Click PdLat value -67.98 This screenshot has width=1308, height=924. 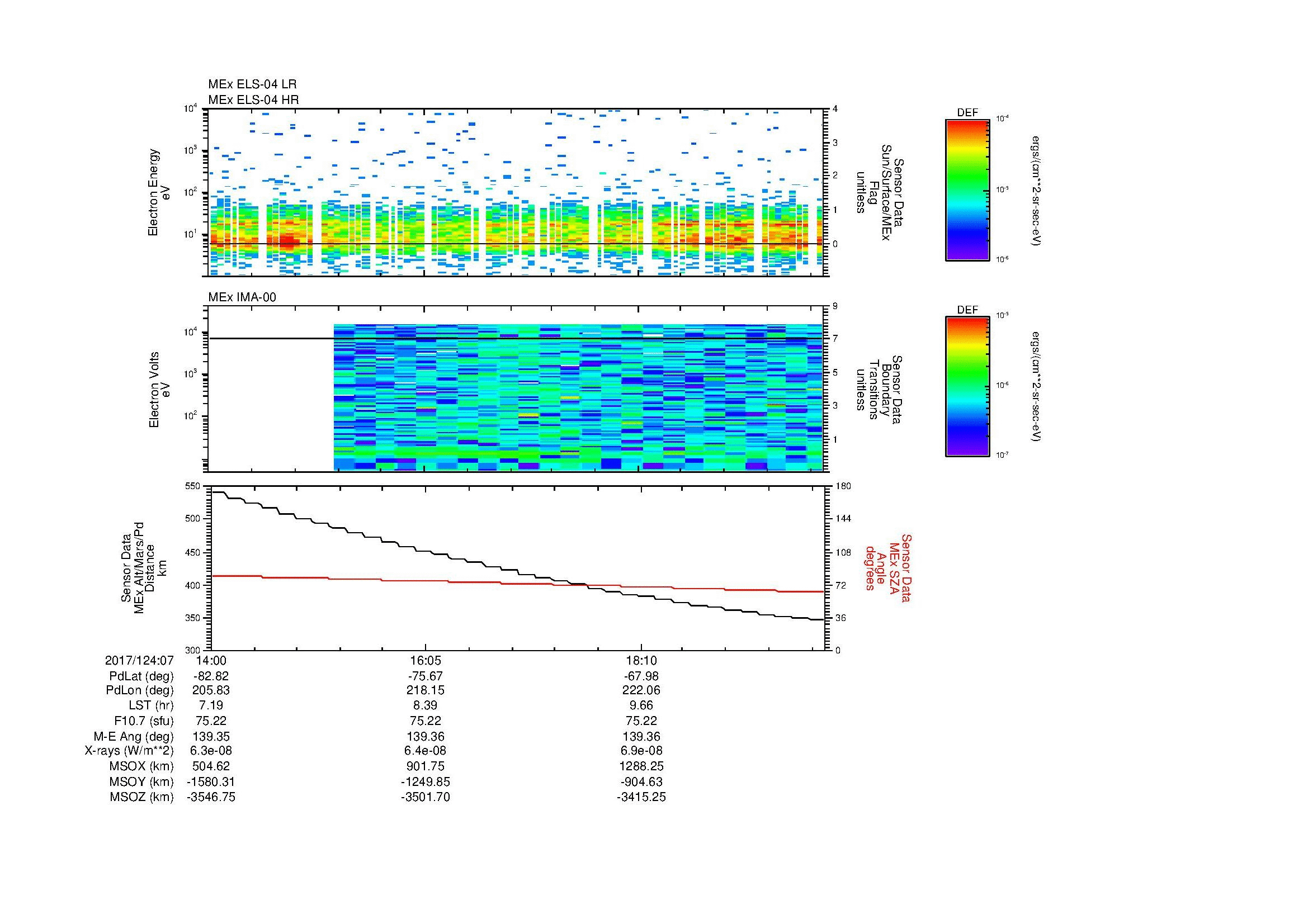(x=641, y=676)
